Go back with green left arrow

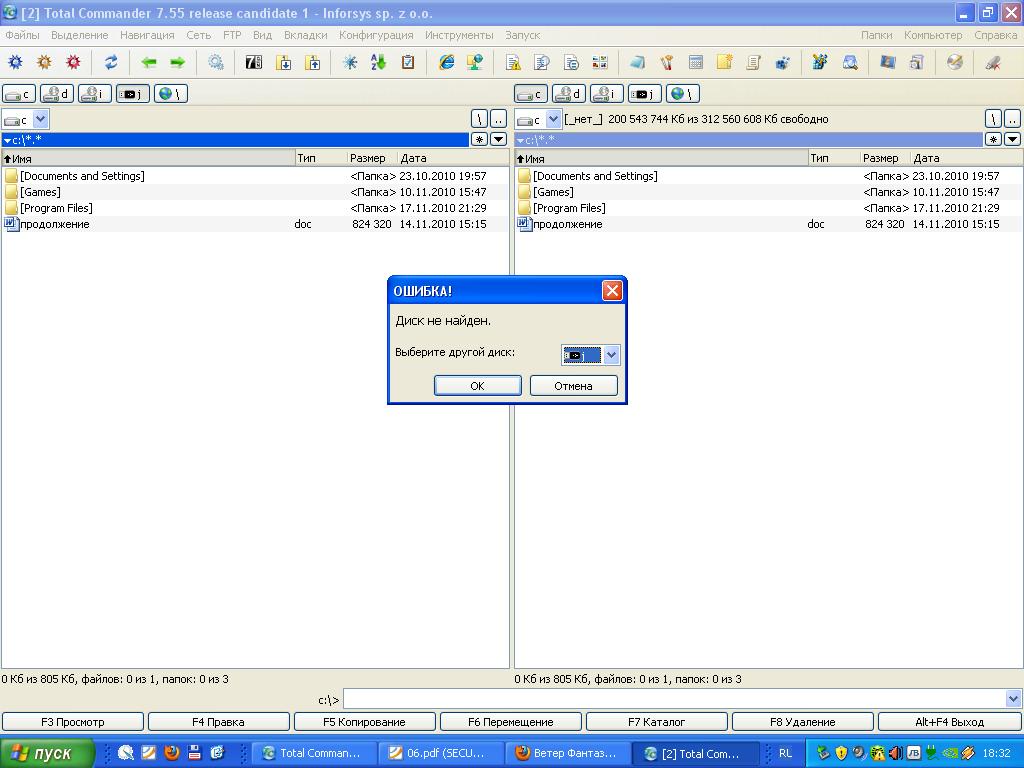click(149, 63)
